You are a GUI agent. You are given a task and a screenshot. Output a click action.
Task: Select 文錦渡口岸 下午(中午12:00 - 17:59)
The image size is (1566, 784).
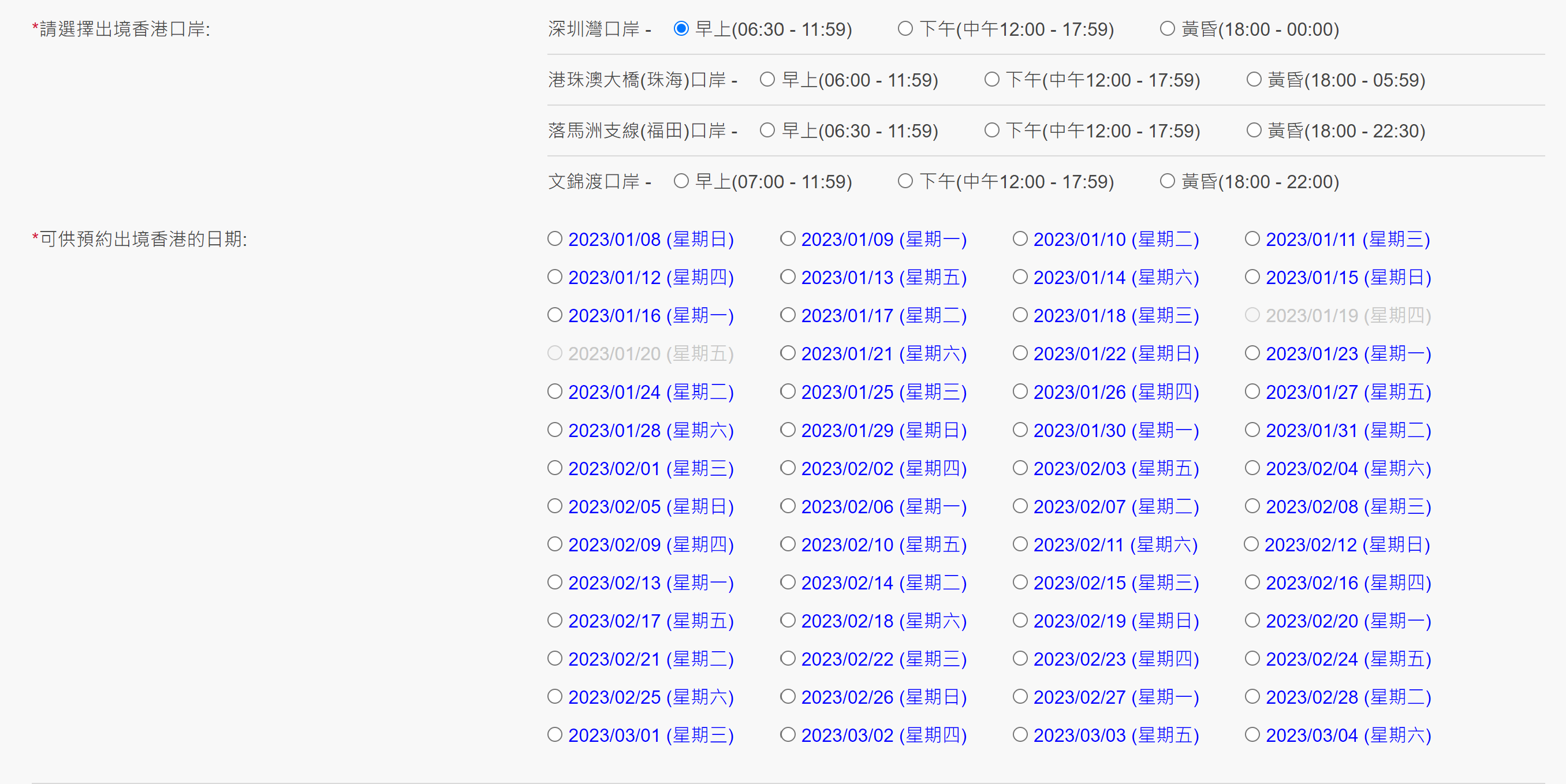coord(905,181)
